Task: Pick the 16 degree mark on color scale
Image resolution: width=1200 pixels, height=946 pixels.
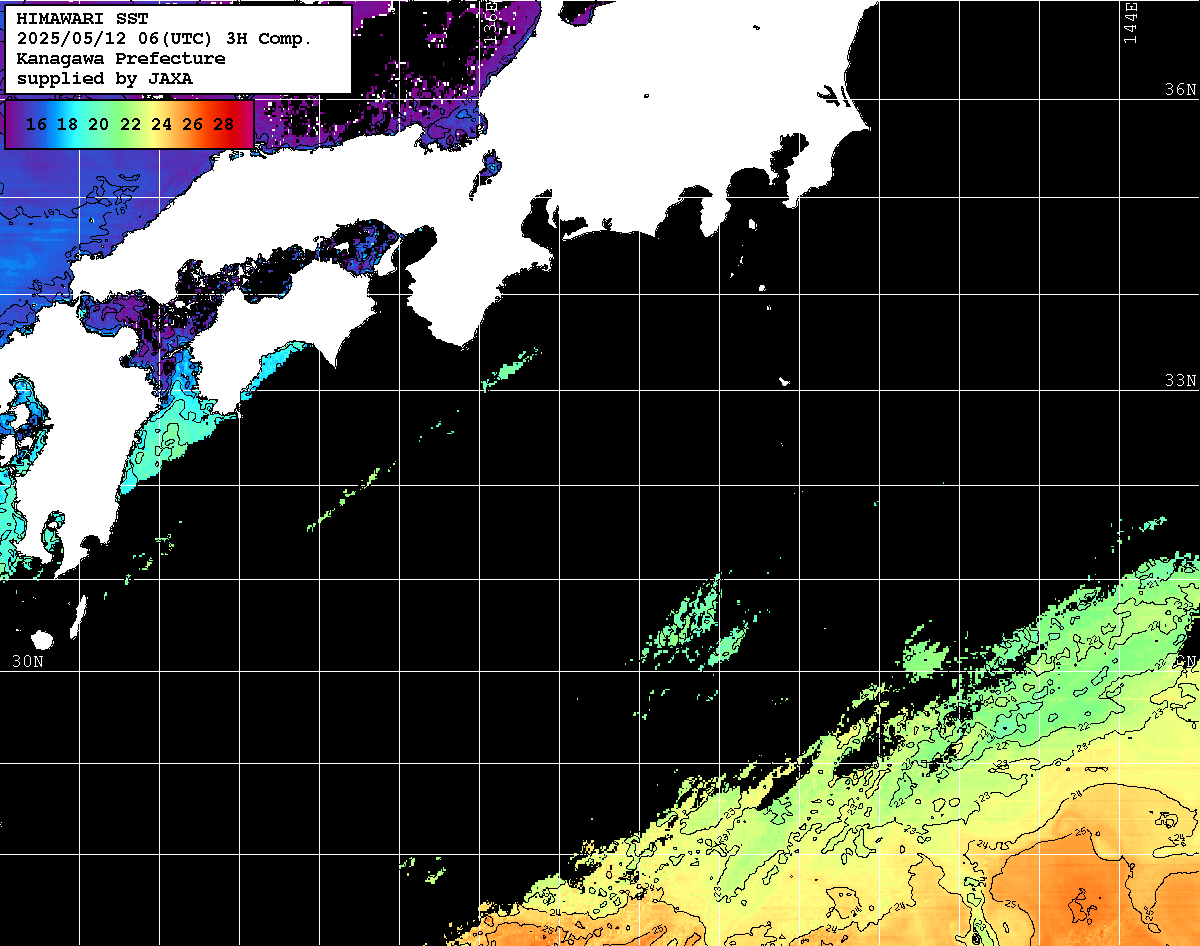Action: (x=36, y=124)
